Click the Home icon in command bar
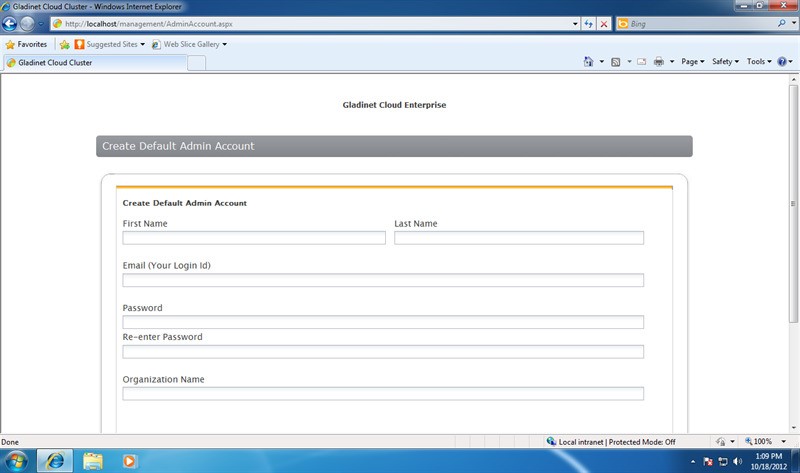 (589, 62)
